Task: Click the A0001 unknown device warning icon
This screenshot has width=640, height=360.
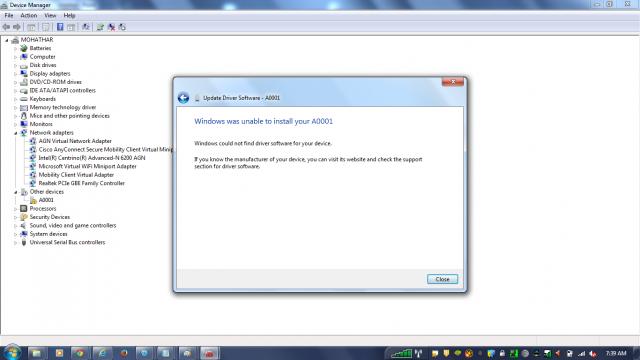Action: [33, 200]
